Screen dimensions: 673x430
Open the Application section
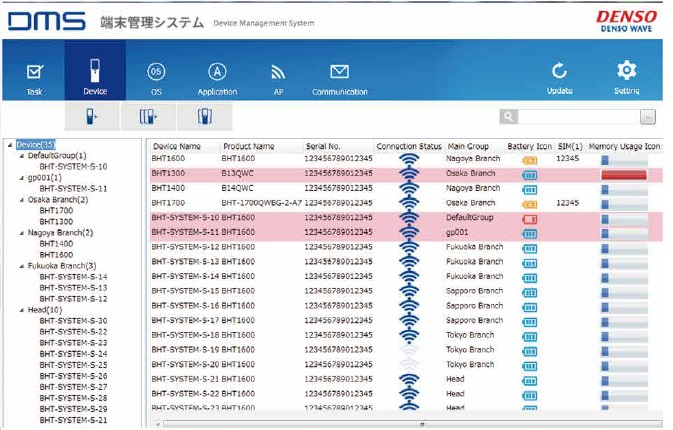217,76
